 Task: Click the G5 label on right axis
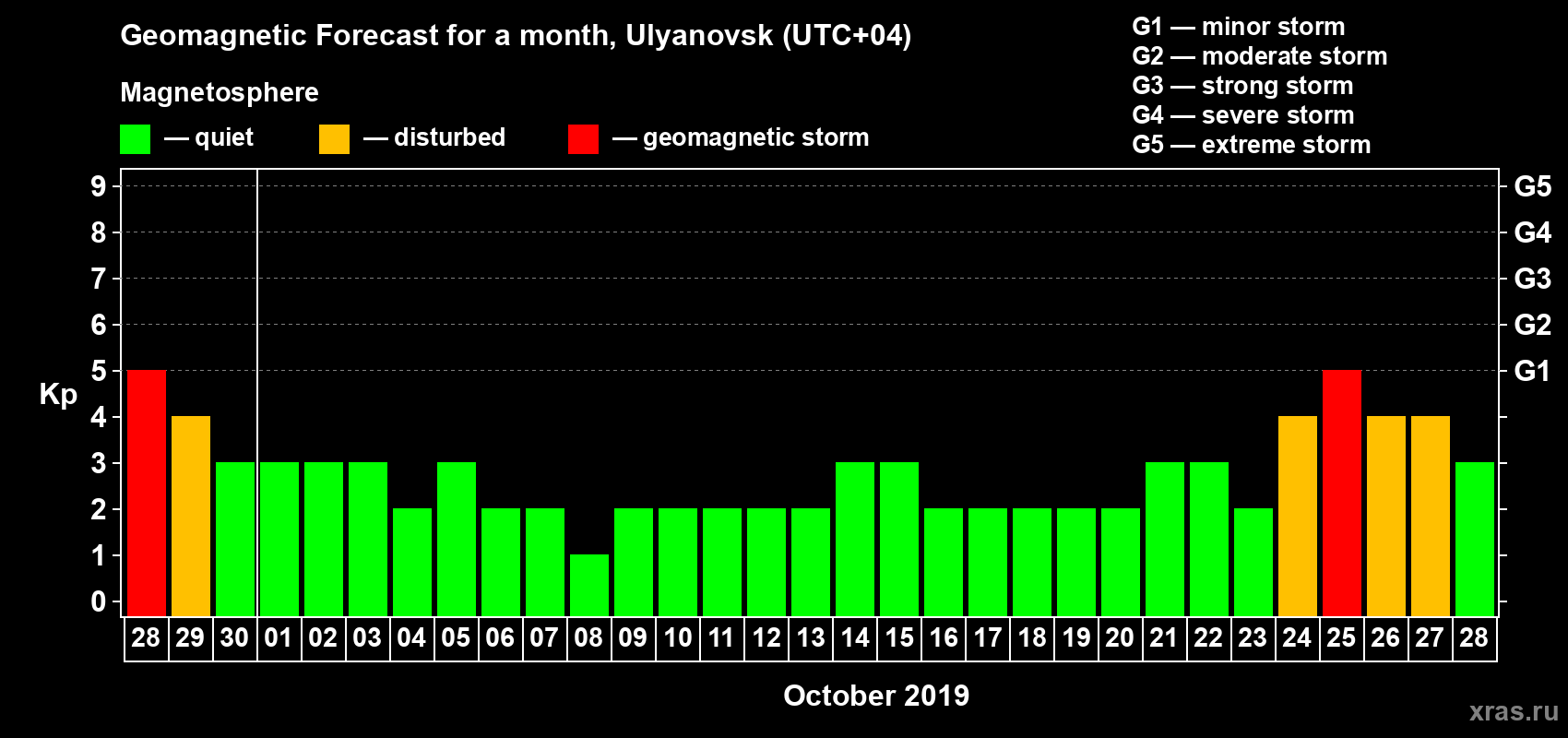(1533, 186)
